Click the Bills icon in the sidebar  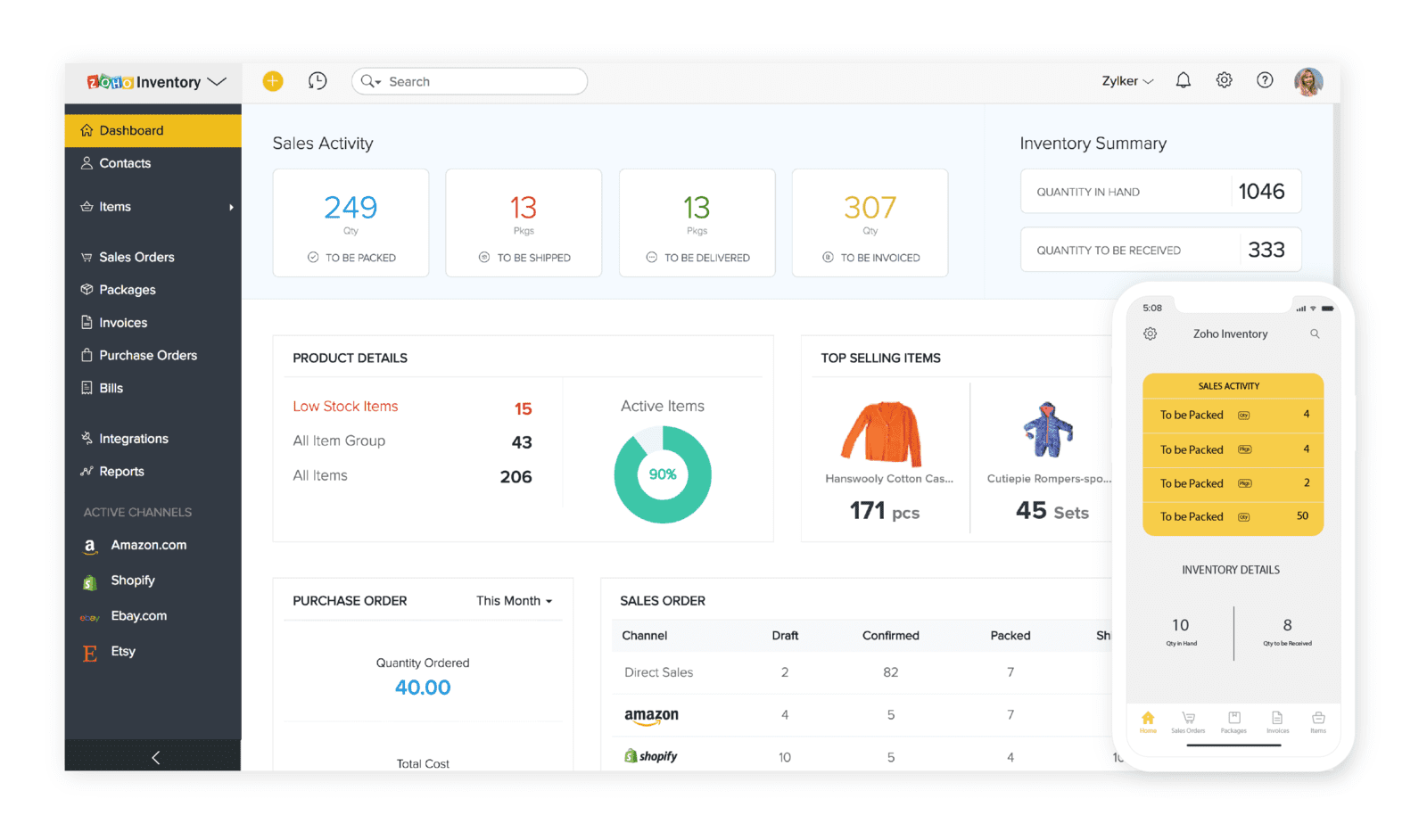(x=84, y=388)
